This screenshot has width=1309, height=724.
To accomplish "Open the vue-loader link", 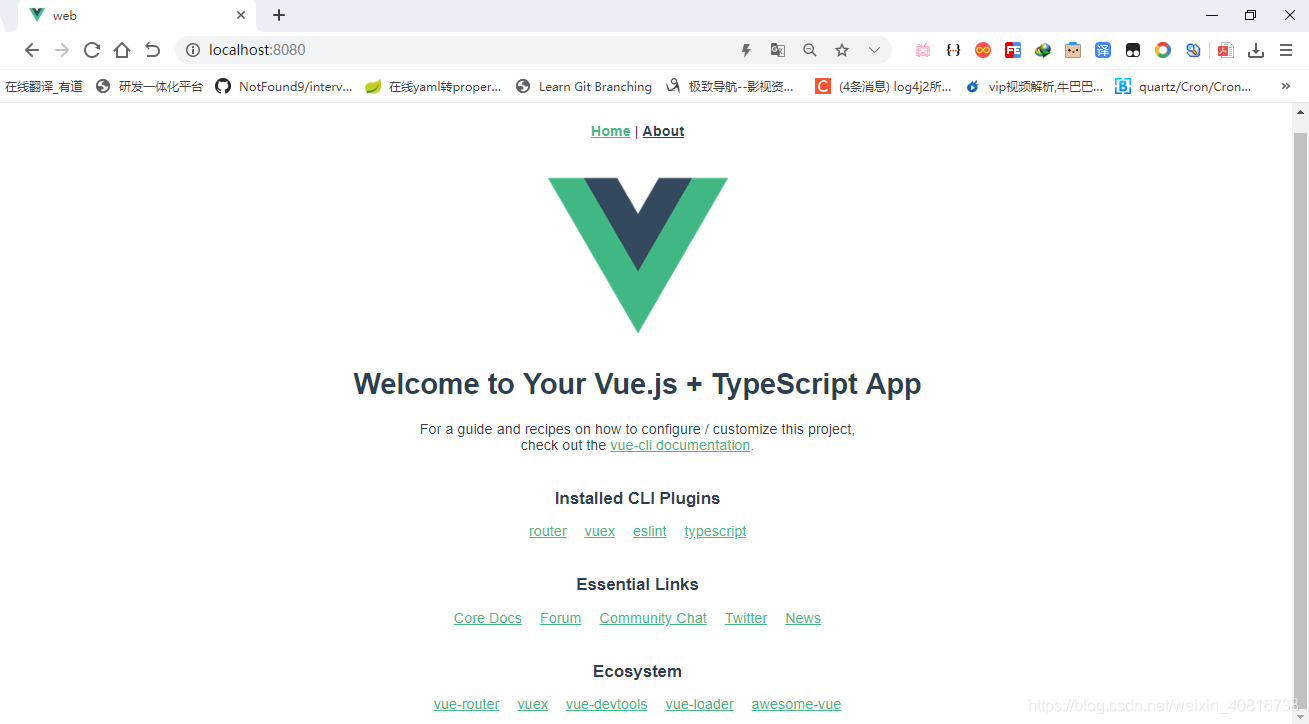I will 700,704.
